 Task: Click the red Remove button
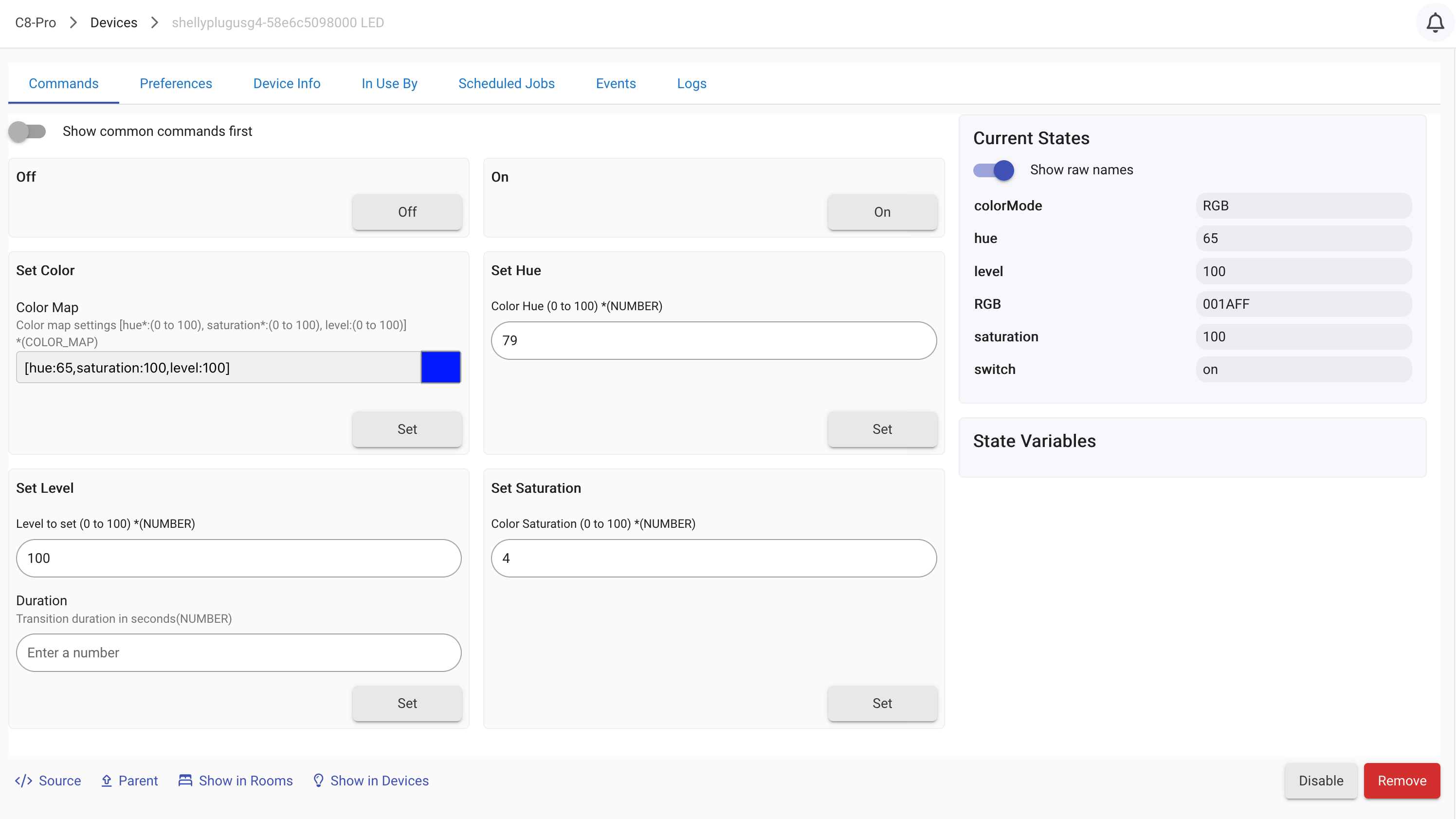pyautogui.click(x=1401, y=781)
